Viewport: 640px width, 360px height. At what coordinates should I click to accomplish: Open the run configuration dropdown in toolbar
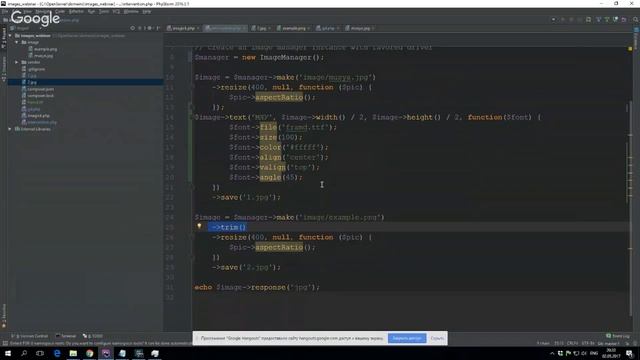pos(553,19)
